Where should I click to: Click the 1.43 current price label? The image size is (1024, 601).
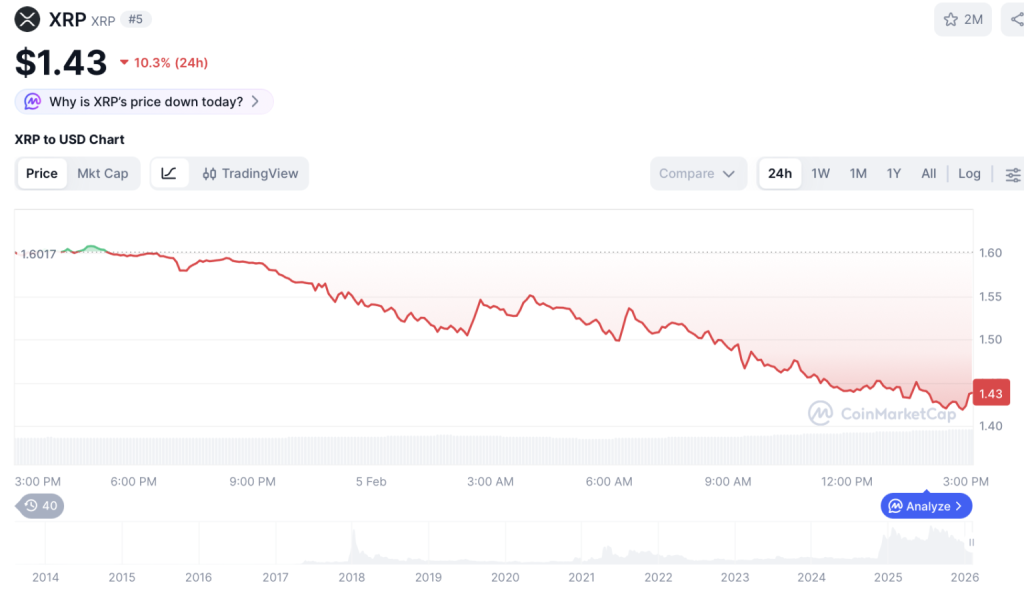coord(990,393)
